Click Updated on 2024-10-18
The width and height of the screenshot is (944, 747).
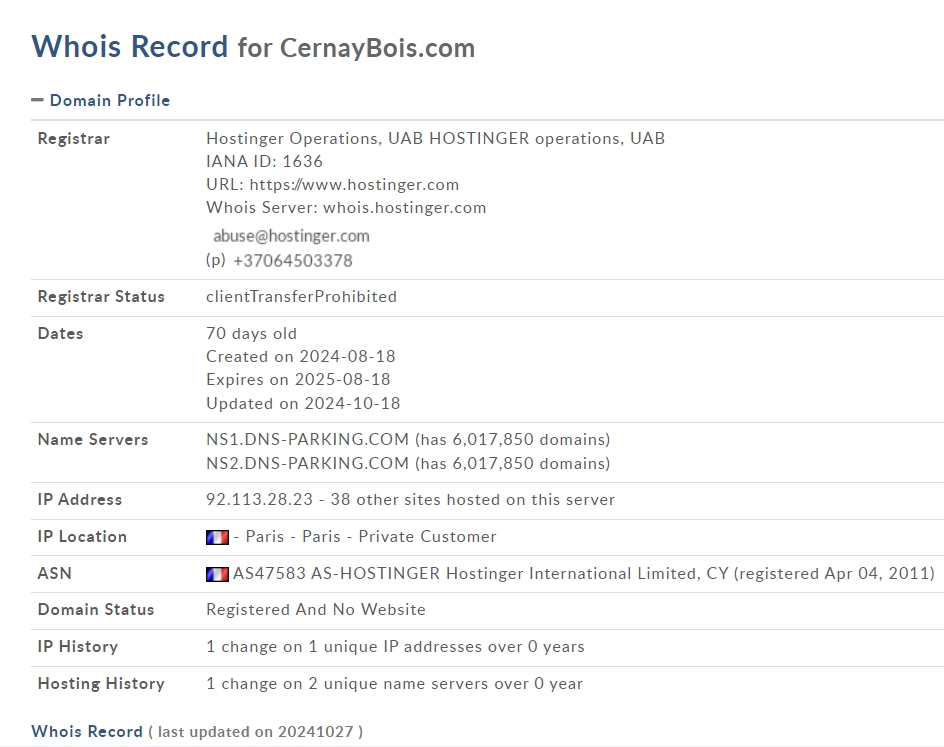tap(303, 403)
